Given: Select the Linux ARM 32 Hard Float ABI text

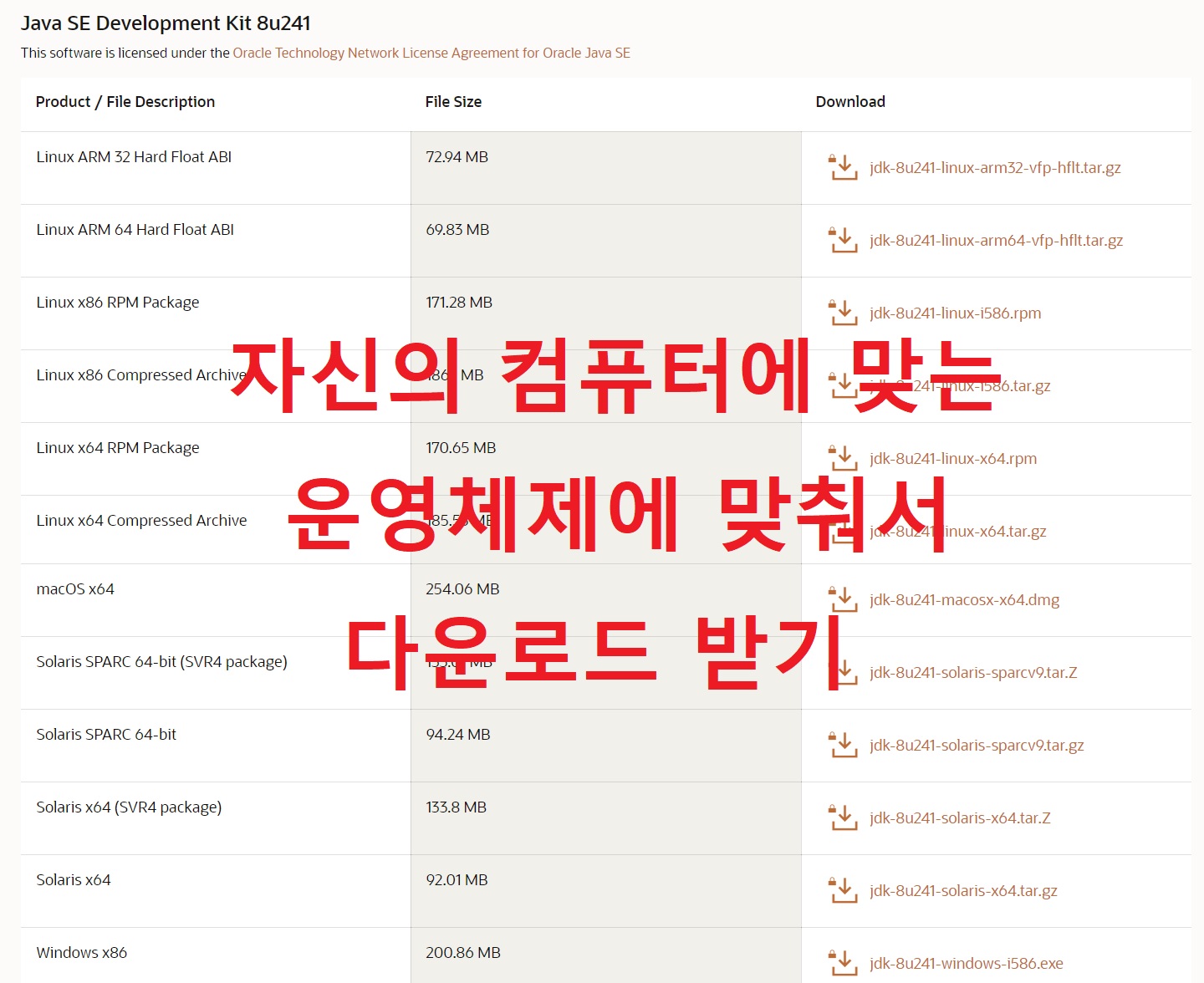Looking at the screenshot, I should pyautogui.click(x=134, y=156).
